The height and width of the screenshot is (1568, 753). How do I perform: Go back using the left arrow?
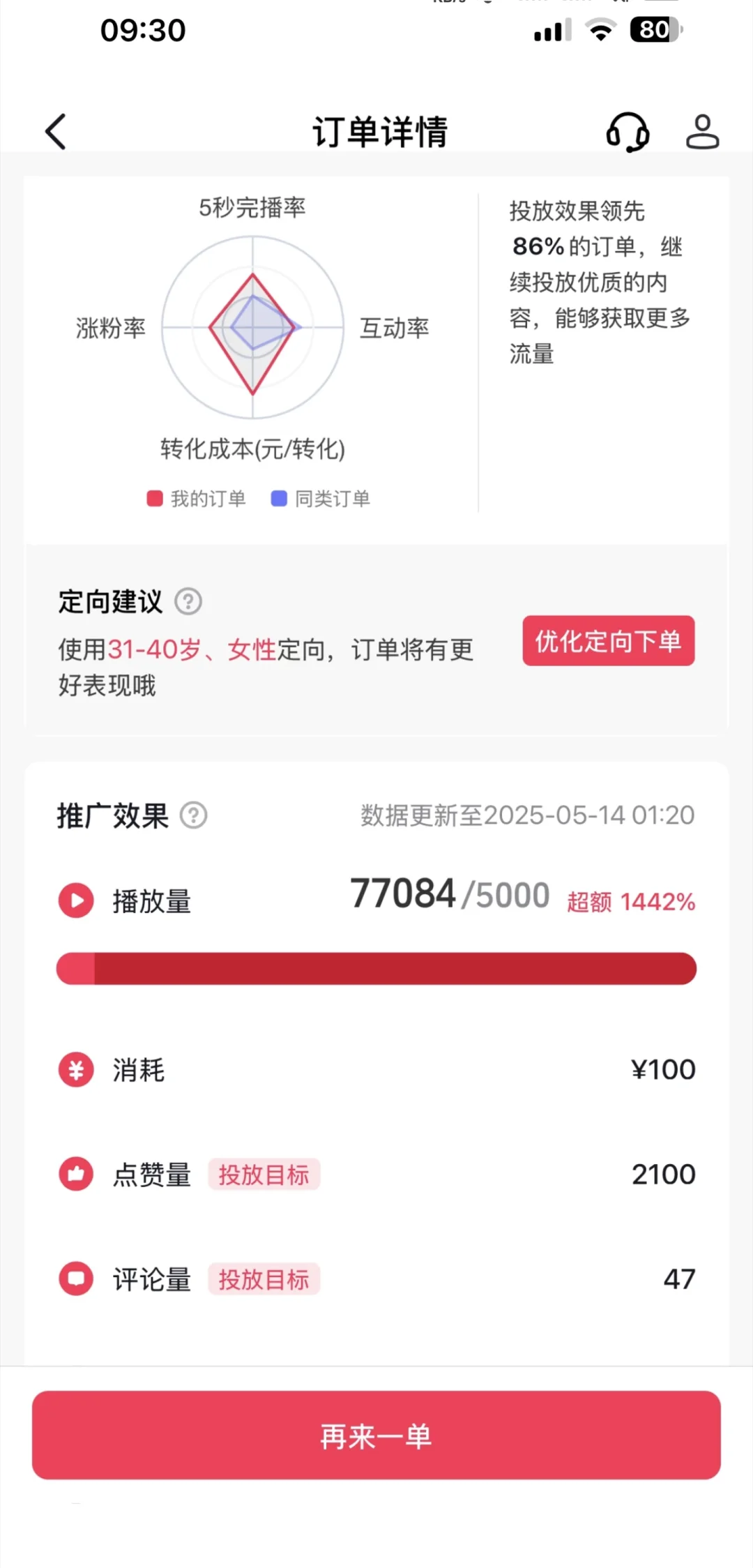56,131
